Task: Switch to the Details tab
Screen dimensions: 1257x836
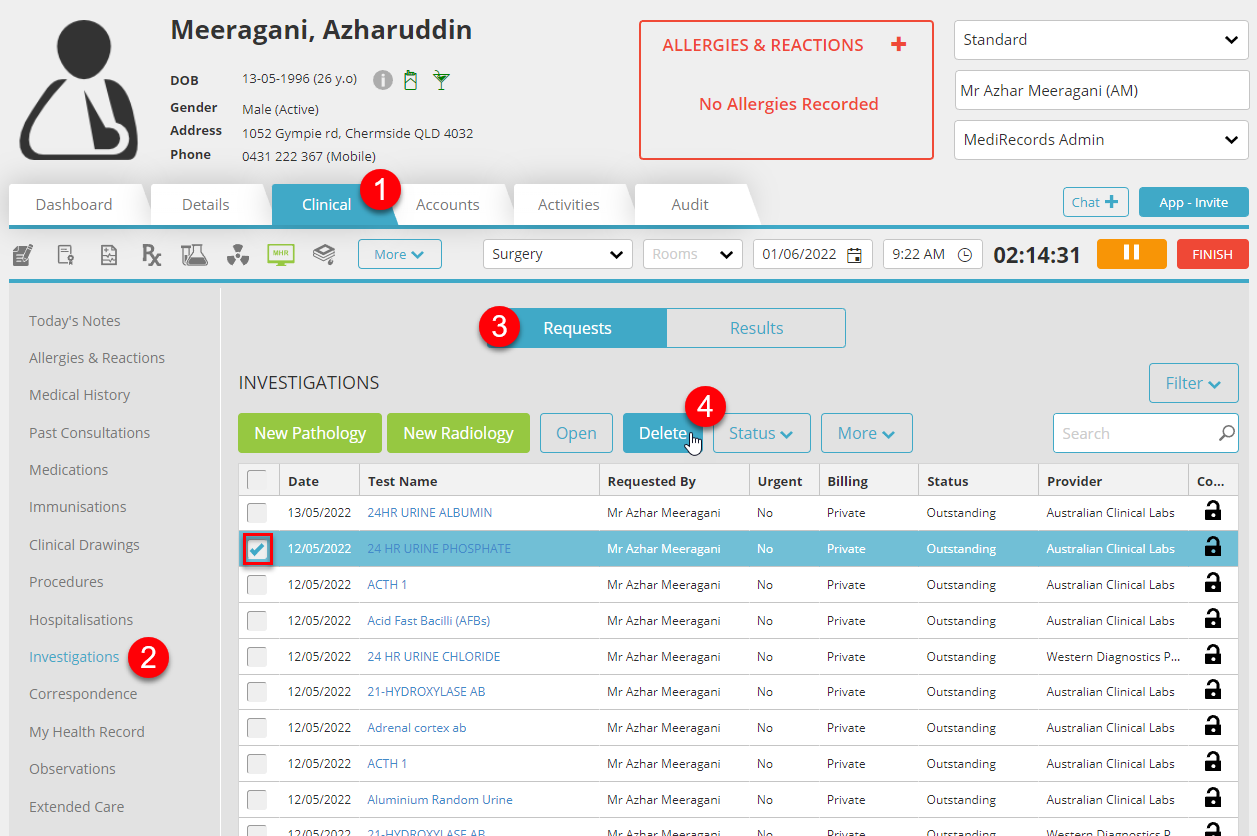Action: [206, 204]
